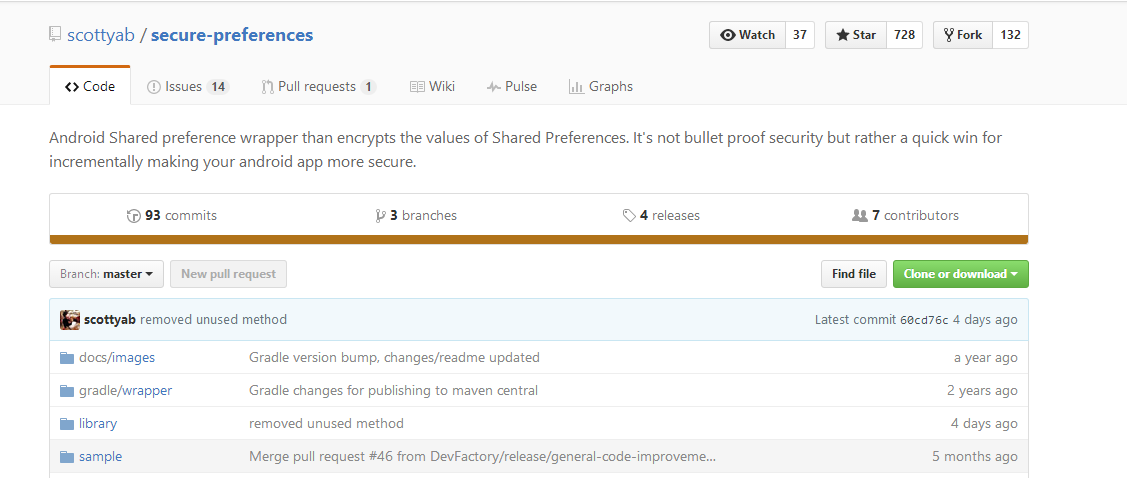This screenshot has width=1127, height=478.
Task: Click the bar chart icon on Graphs tab
Action: pos(576,87)
